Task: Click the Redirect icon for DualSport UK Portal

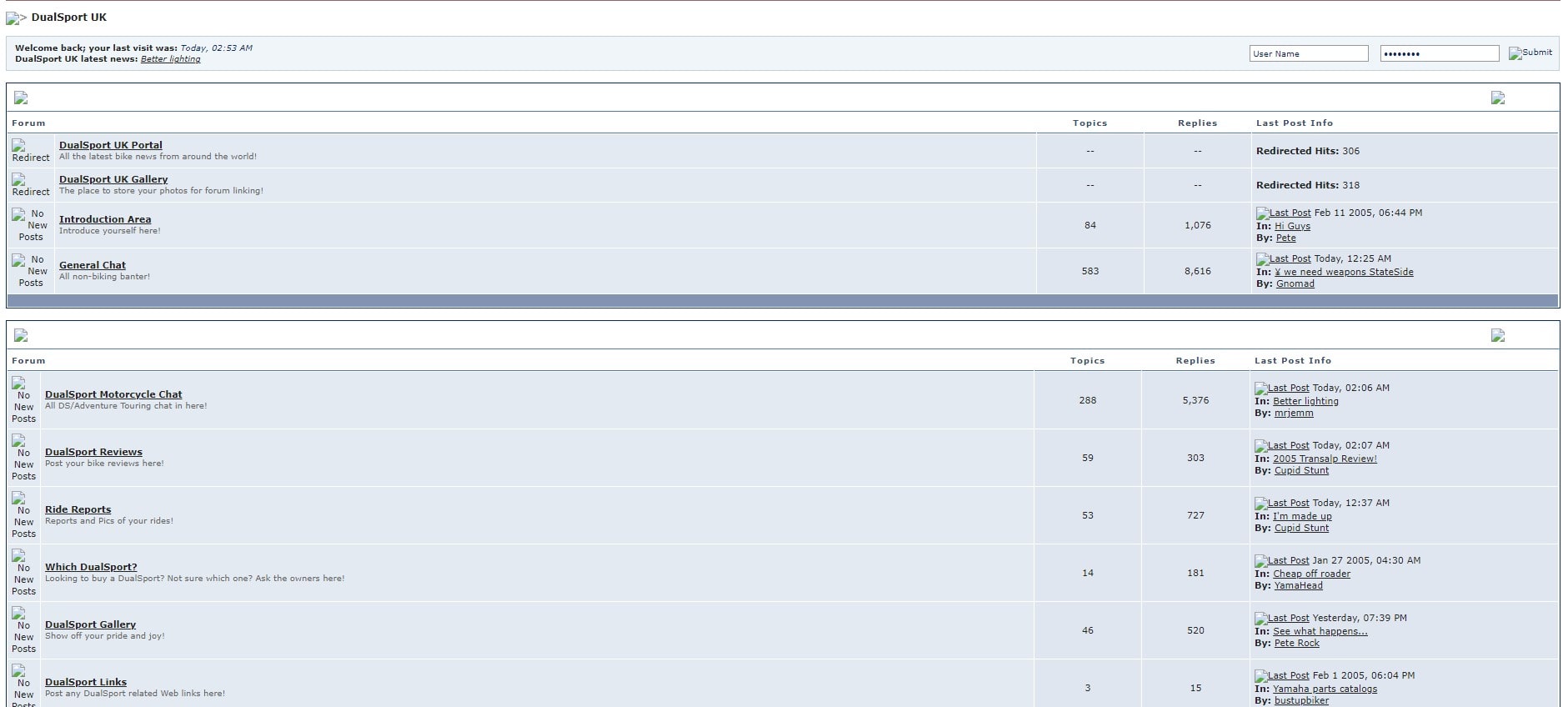Action: [x=31, y=151]
